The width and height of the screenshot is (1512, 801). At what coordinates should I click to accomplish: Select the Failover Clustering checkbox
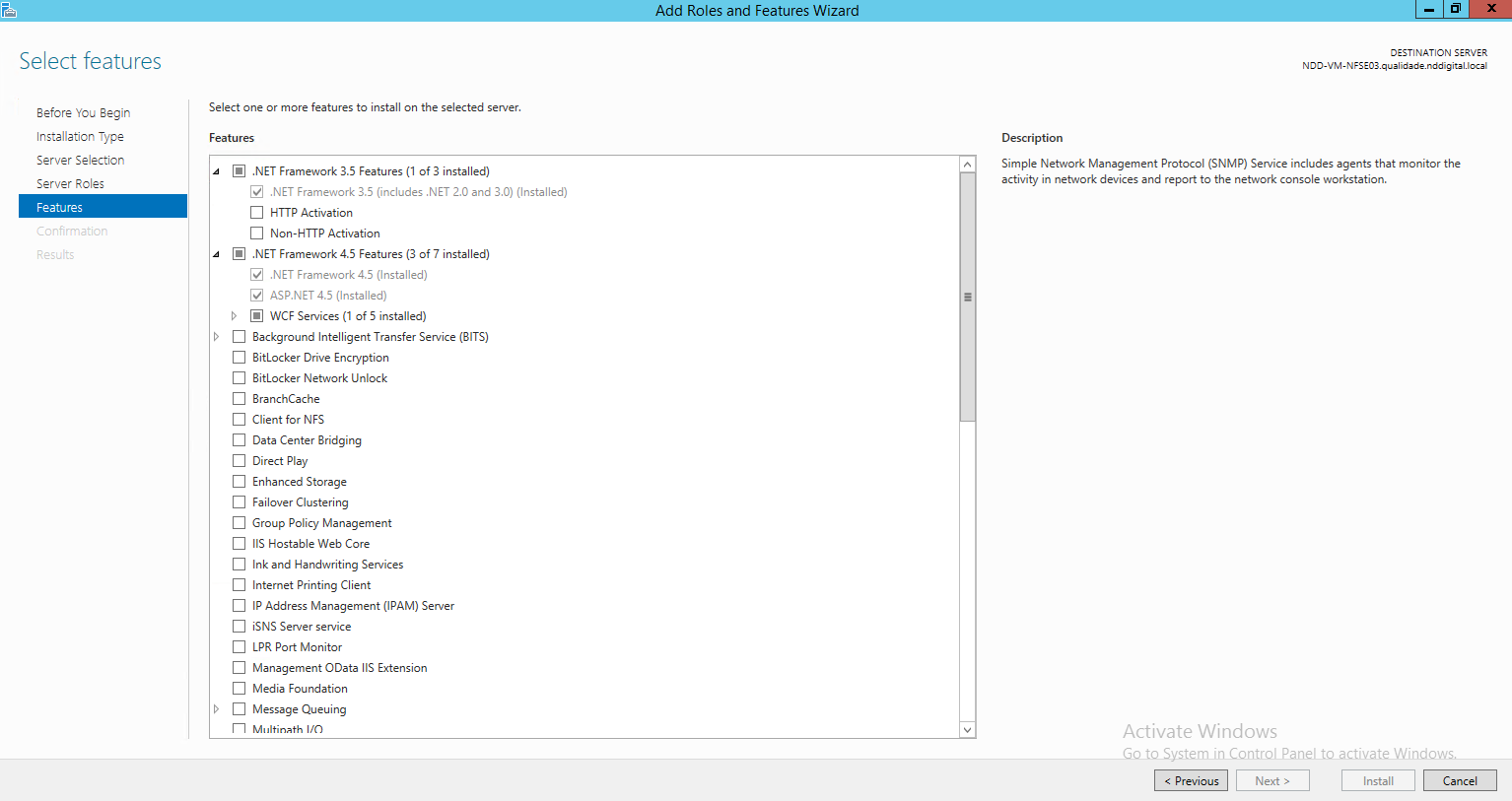click(x=239, y=501)
